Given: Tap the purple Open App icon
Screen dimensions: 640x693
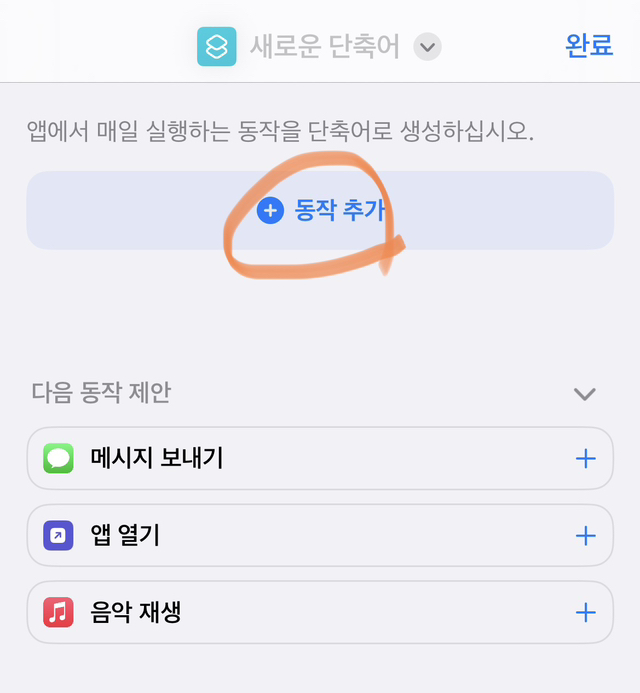Looking at the screenshot, I should (58, 535).
